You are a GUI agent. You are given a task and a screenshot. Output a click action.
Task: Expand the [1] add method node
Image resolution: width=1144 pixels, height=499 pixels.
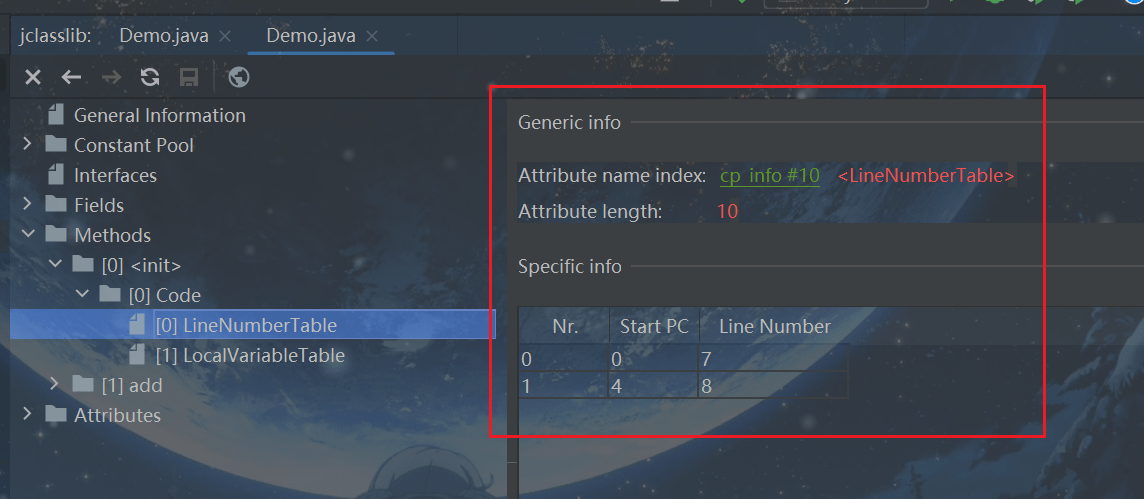pos(54,385)
